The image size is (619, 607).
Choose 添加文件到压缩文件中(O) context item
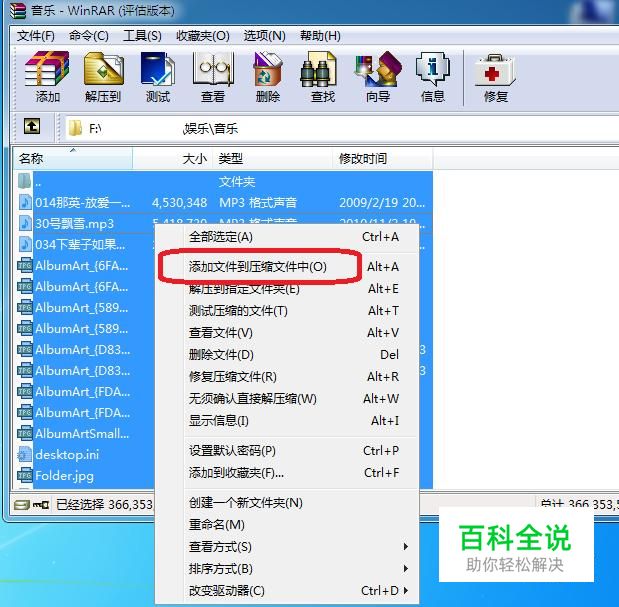[287, 267]
